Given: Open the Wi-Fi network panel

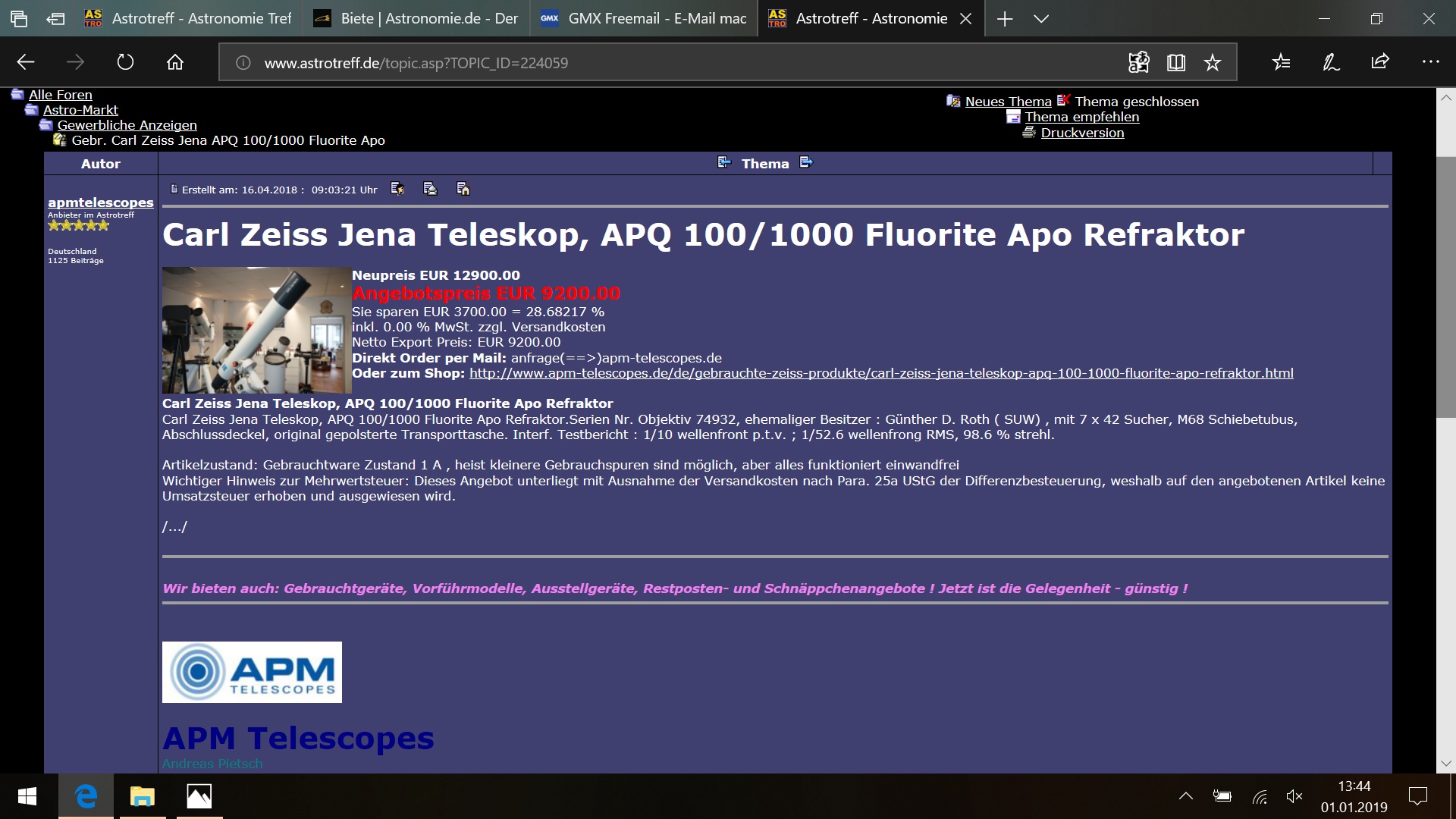Looking at the screenshot, I should [x=1260, y=796].
